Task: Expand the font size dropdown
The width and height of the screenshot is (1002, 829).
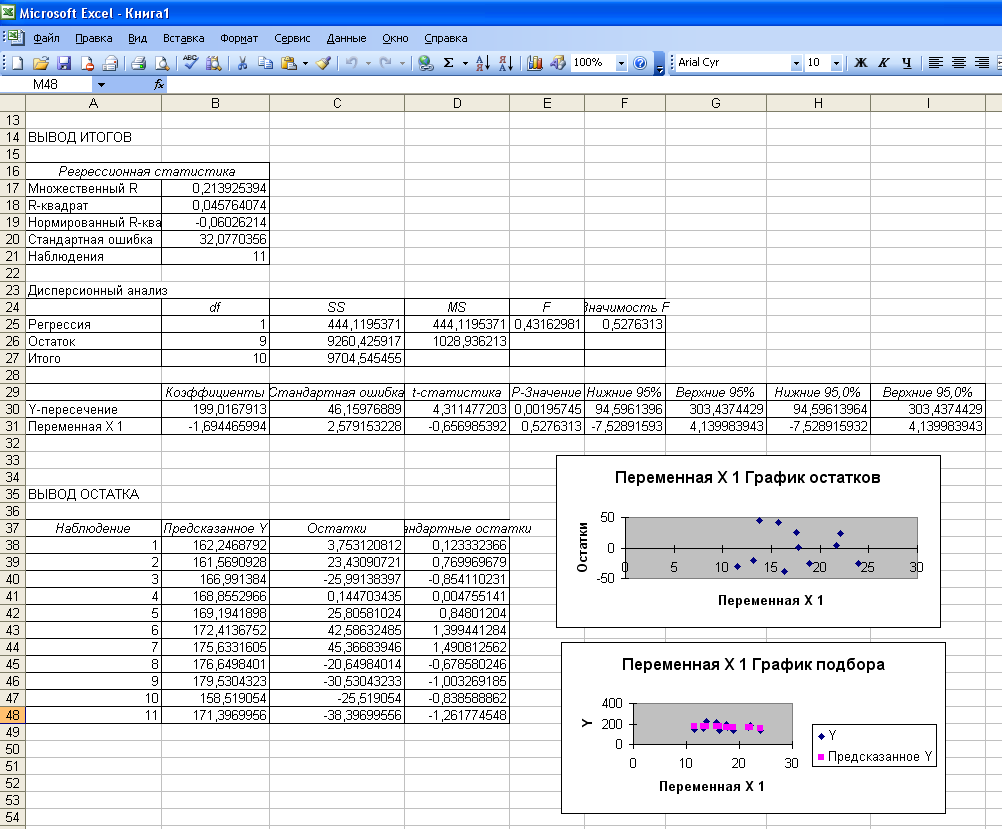Action: click(x=836, y=63)
